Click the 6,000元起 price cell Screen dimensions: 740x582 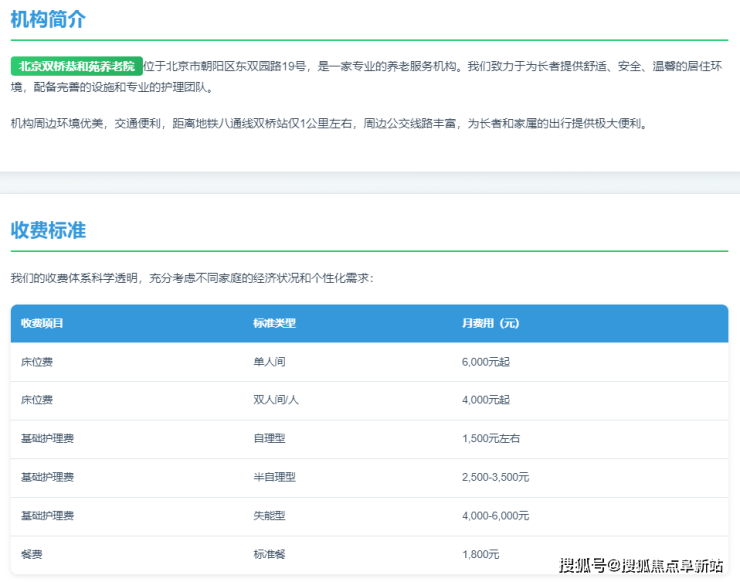[x=485, y=361]
